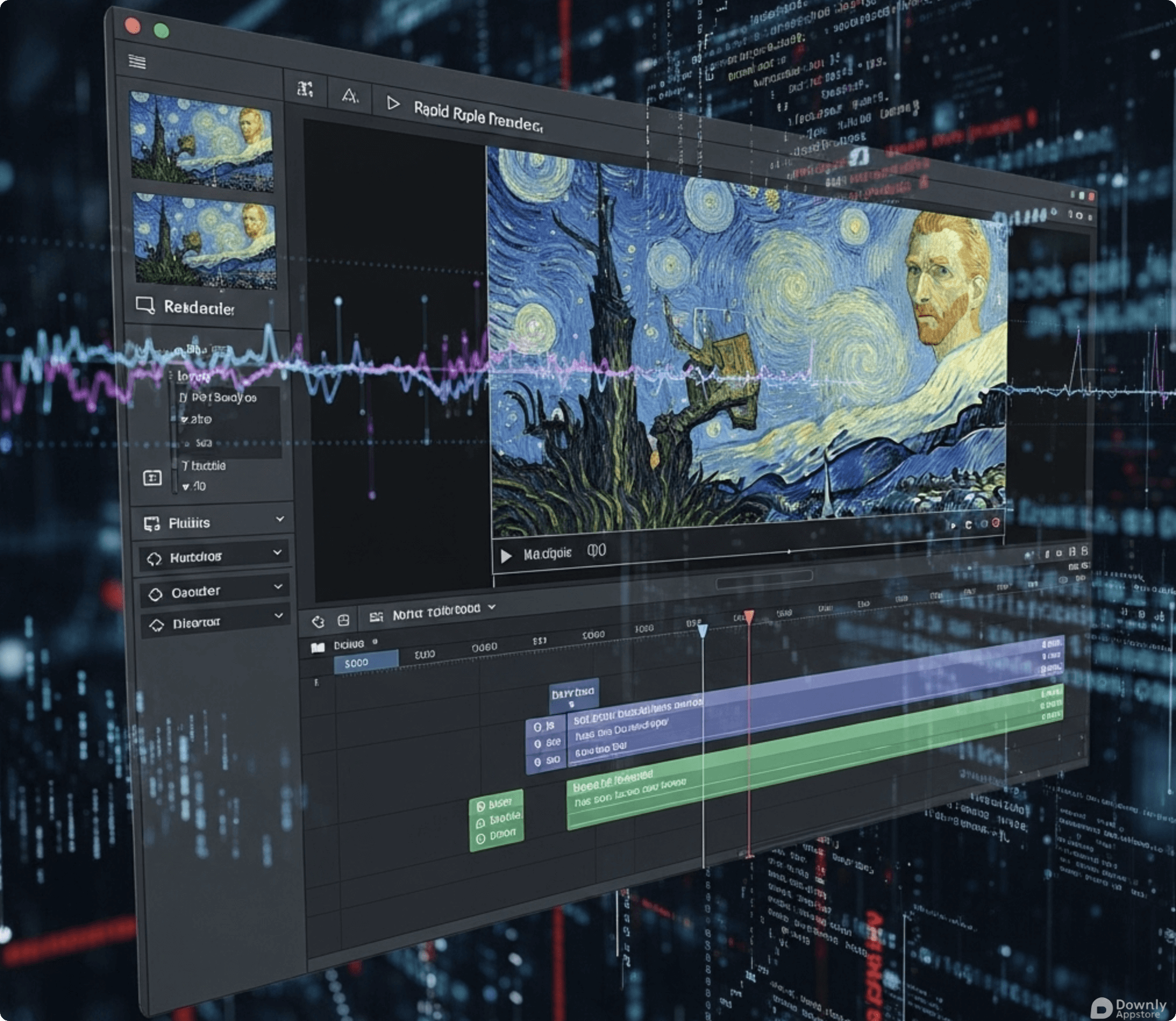Collapse the .alro tree triangle
This screenshot has width=1176, height=1021.
[x=184, y=420]
